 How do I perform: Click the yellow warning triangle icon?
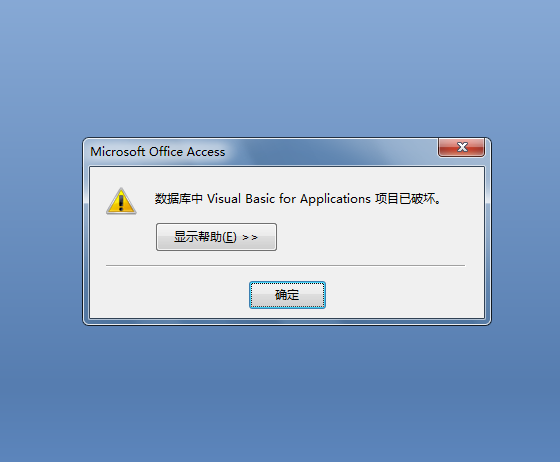(121, 201)
